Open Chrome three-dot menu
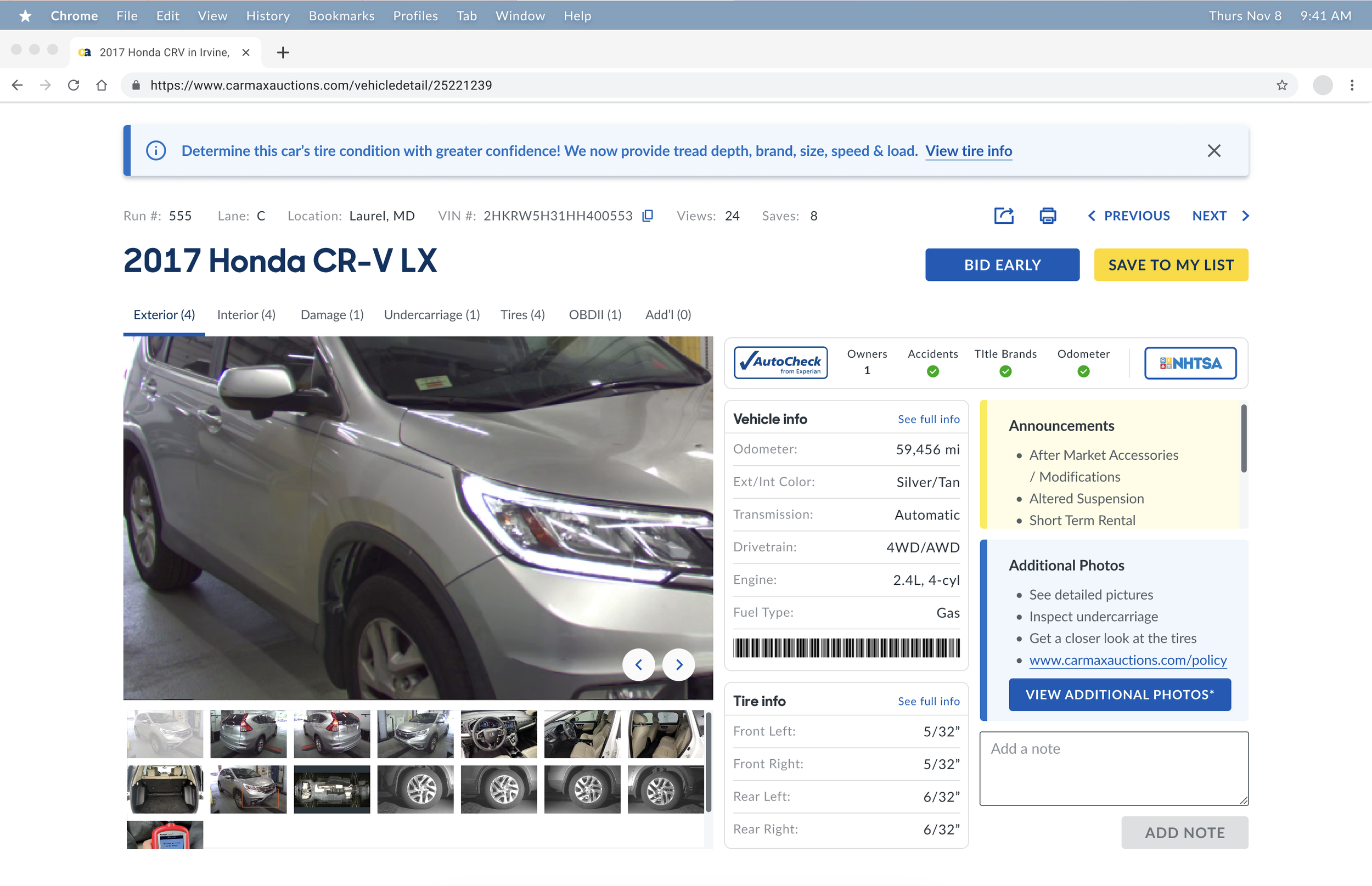Viewport: 1372px width, 886px height. (1352, 85)
